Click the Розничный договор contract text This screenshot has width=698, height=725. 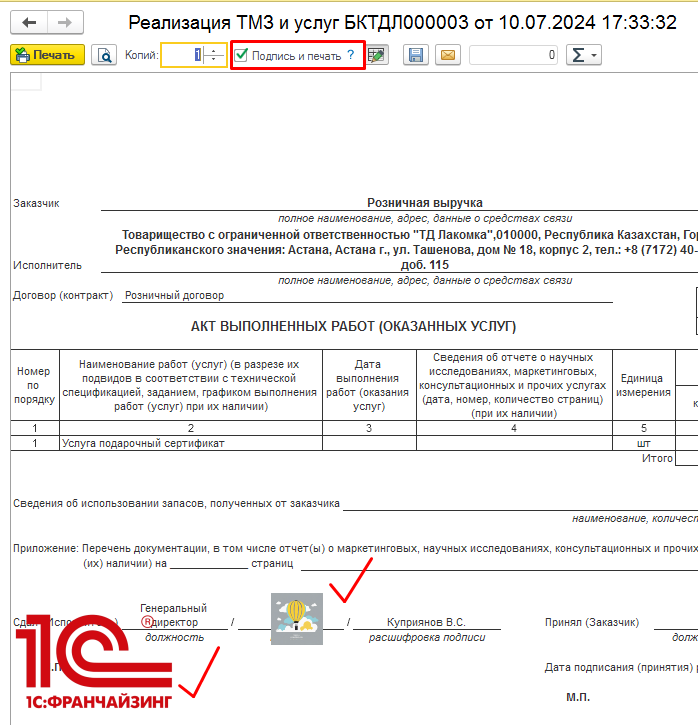174,295
